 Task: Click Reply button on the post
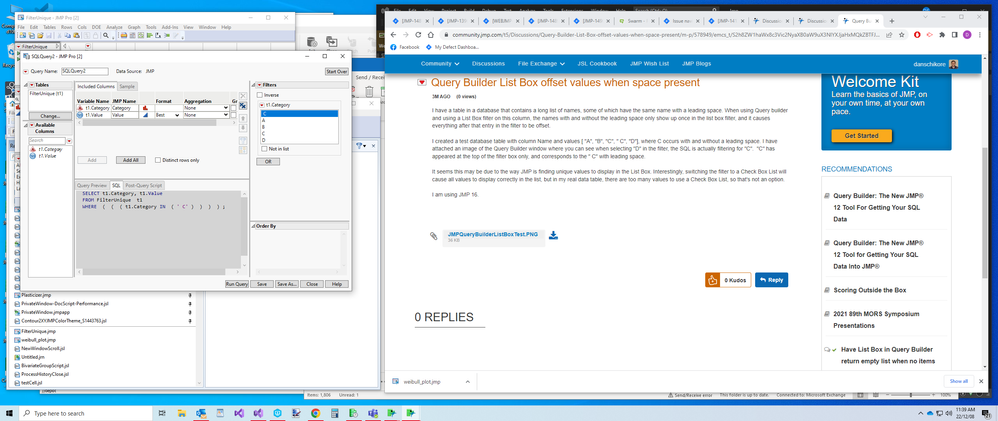point(771,280)
